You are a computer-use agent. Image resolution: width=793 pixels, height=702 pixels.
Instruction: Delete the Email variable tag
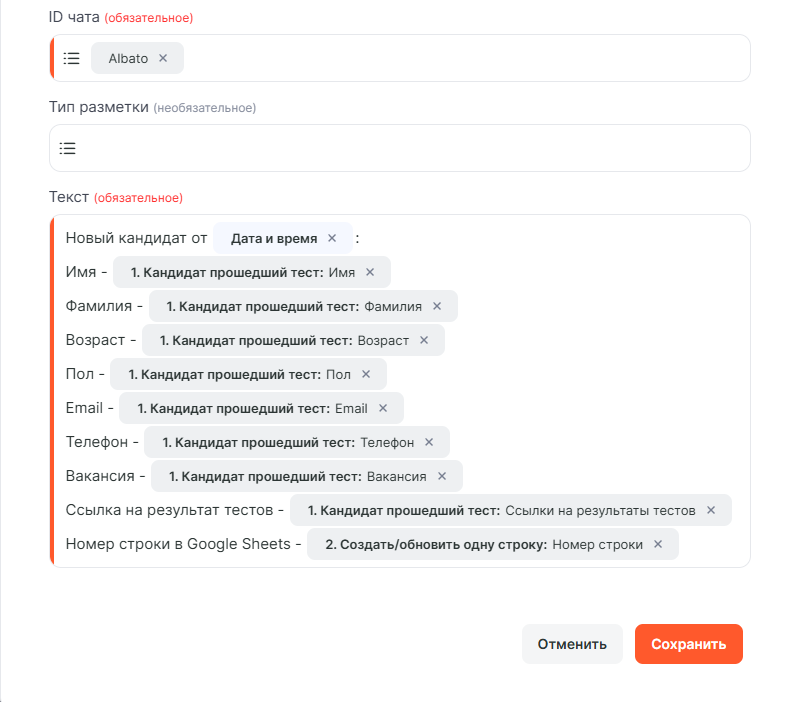tap(383, 408)
